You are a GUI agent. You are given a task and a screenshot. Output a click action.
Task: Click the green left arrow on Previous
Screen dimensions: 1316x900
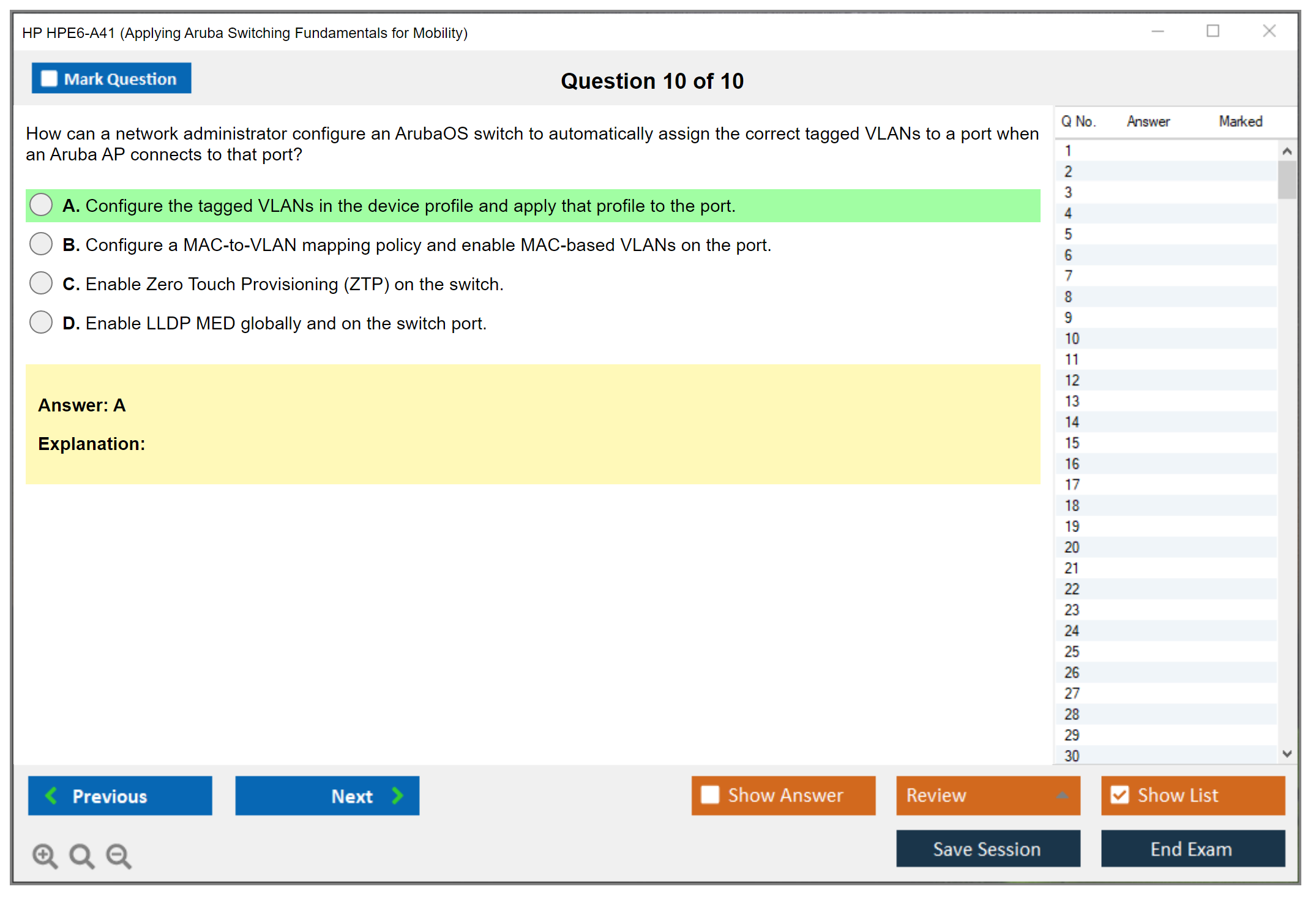point(51,795)
